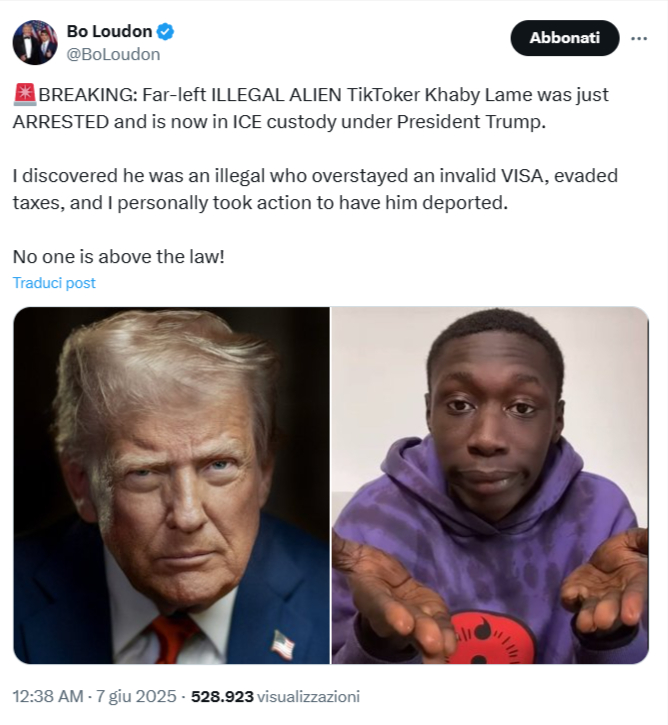Click the 12:38 AM timestamp
This screenshot has width=668, height=725.
48,696
